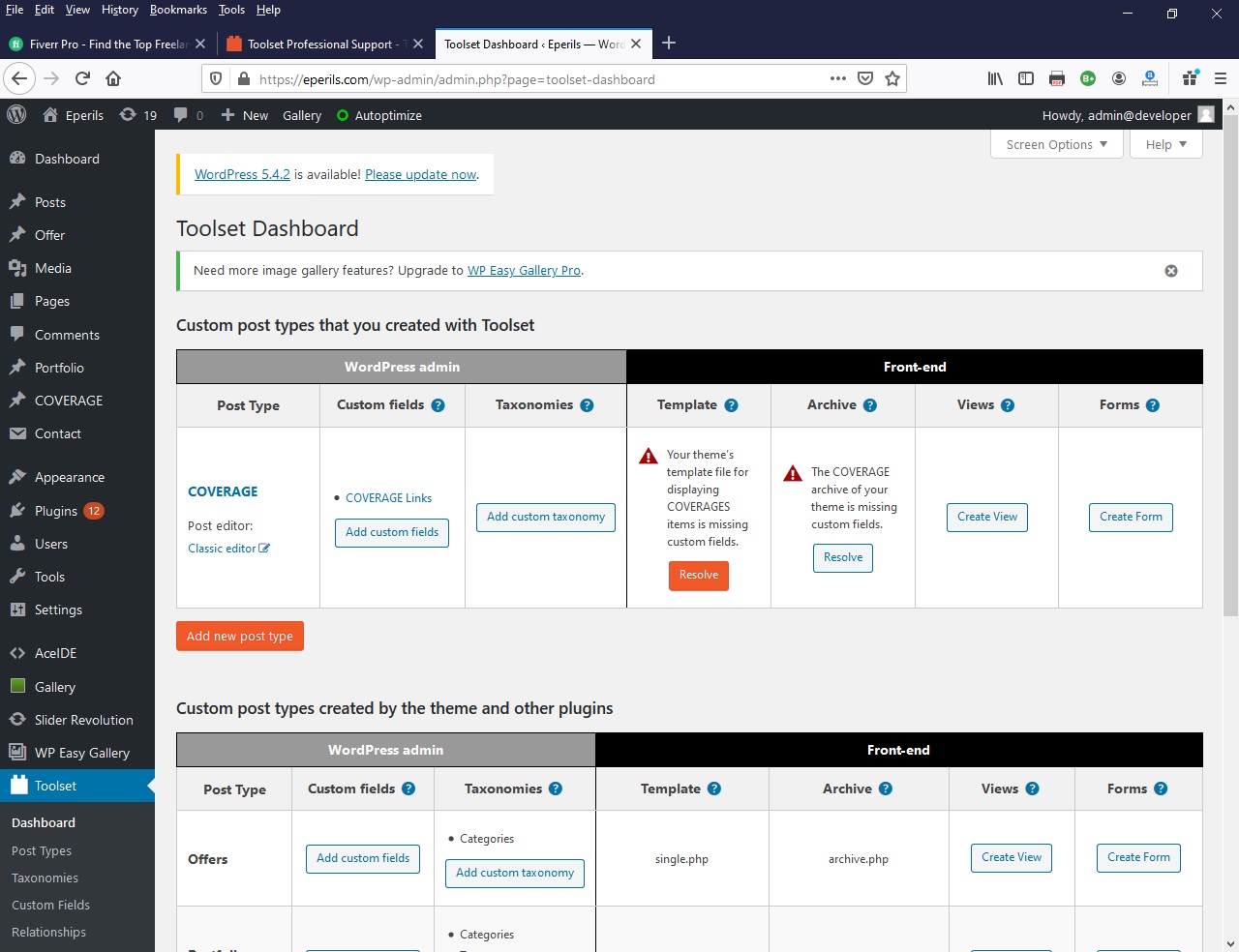Click help icon next to Custom fields header
Image resolution: width=1239 pixels, height=952 pixels.
438,405
